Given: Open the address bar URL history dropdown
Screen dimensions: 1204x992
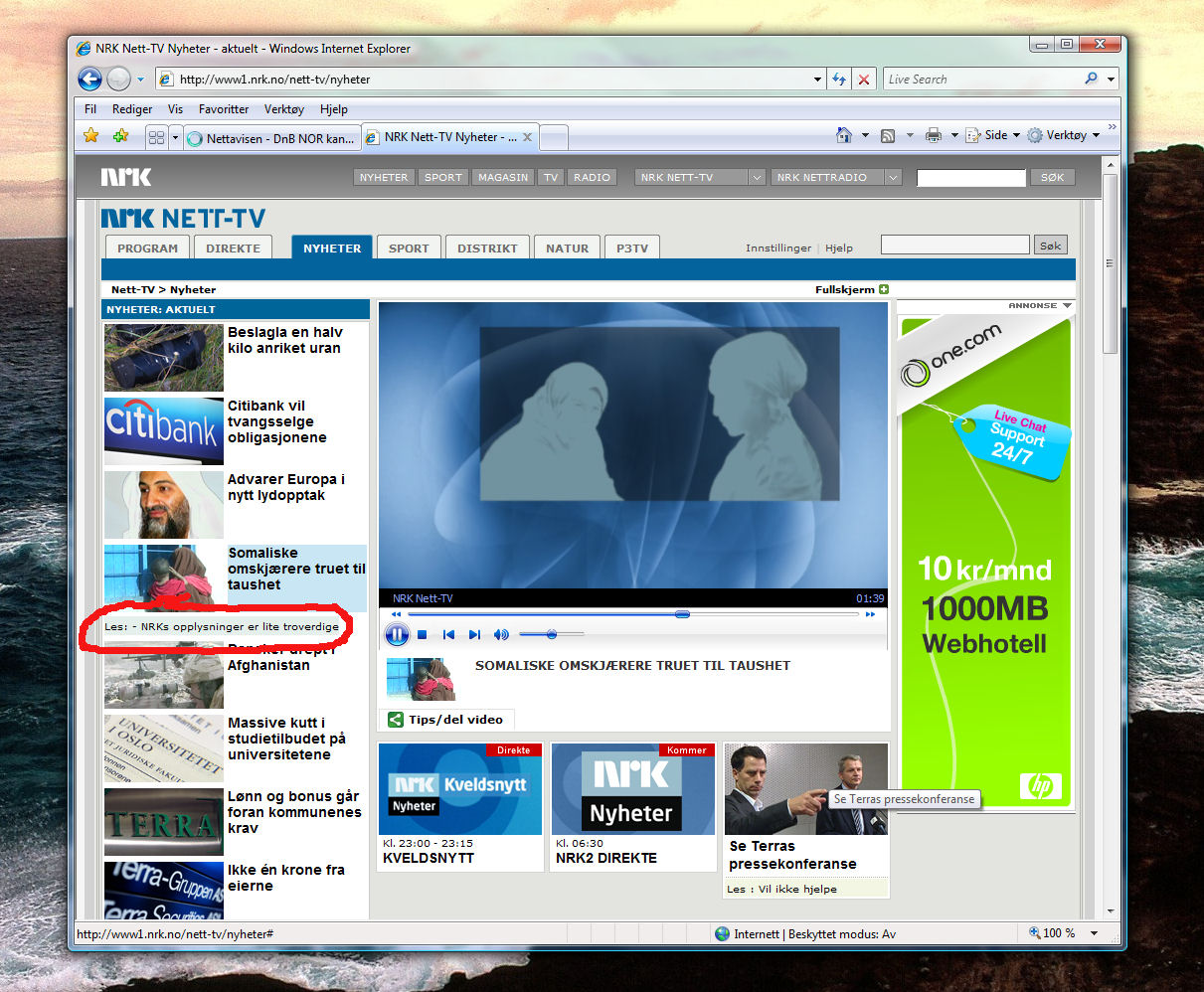Looking at the screenshot, I should pos(817,80).
